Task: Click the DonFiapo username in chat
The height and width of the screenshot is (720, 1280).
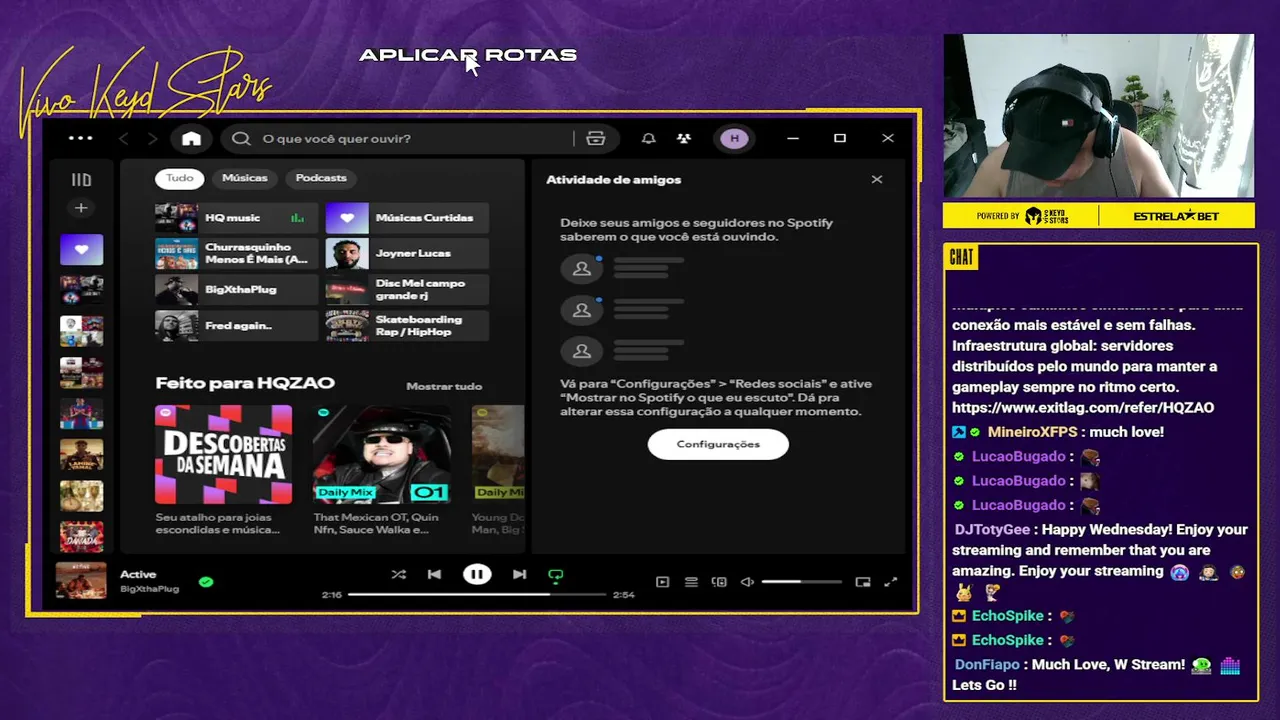Action: point(987,665)
